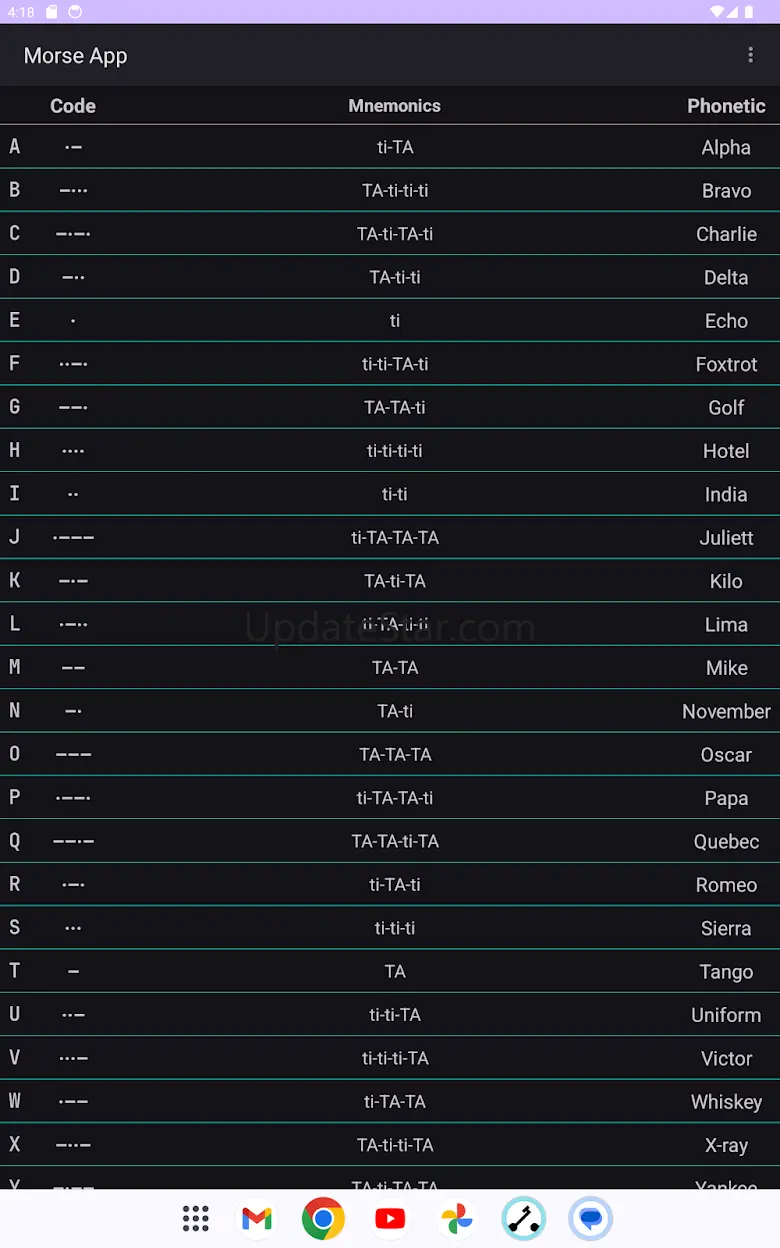Open Google Photos pinwheel icon

coord(456,1218)
